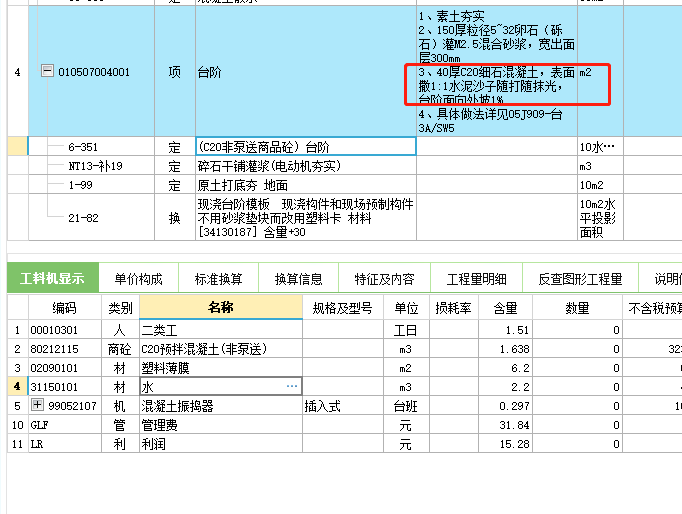This screenshot has height=514, width=682.
Task: Click the 碎石干铺灌浆(电动机夯实) cell
Action: pyautogui.click(x=306, y=166)
